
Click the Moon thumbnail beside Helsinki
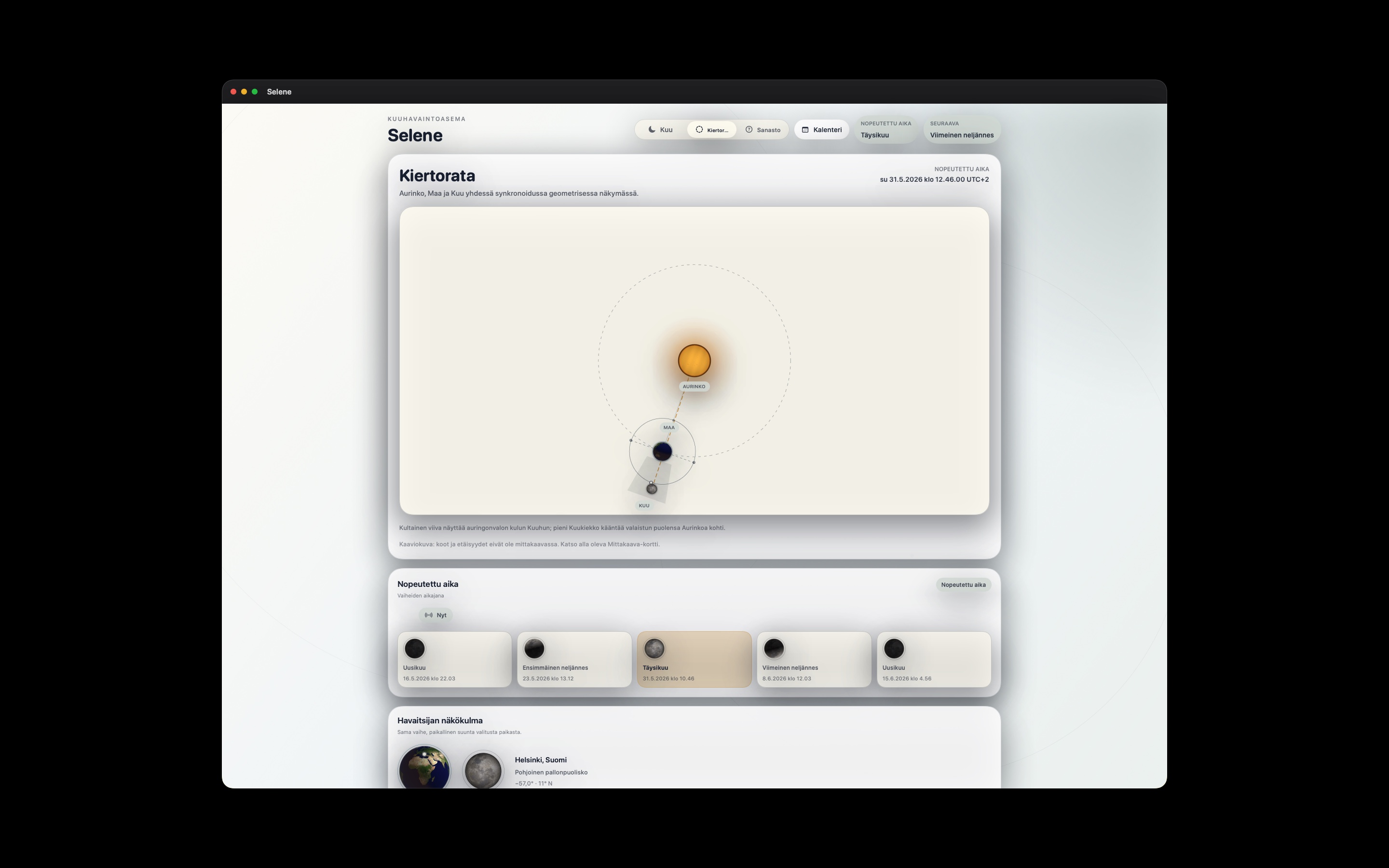click(483, 769)
